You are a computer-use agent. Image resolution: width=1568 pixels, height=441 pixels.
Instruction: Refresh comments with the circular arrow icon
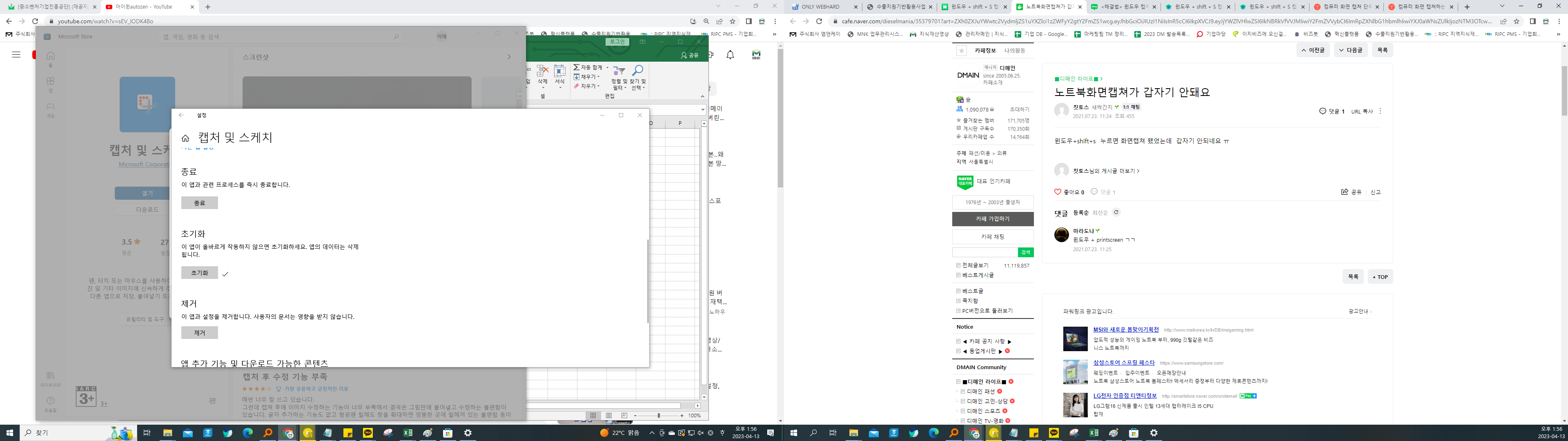pos(1116,213)
